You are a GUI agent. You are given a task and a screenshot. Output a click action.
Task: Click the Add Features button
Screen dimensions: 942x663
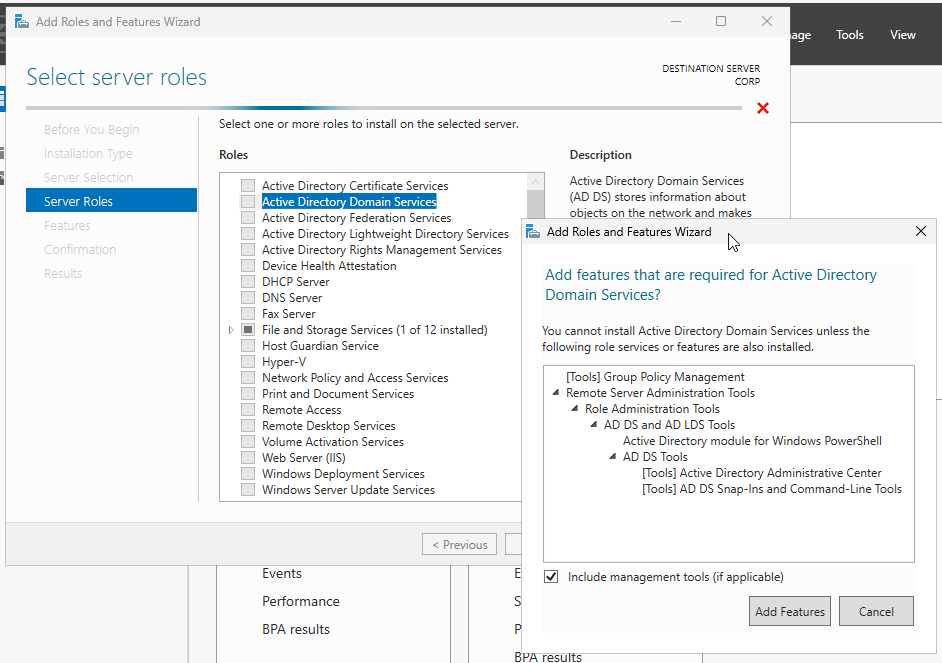click(x=789, y=611)
